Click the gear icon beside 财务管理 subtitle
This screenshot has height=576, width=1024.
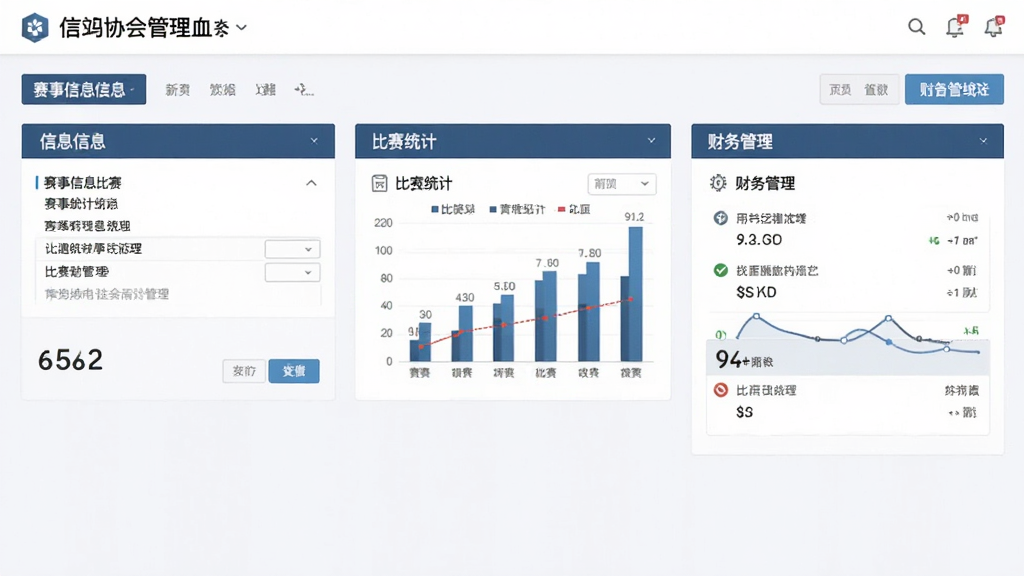pyautogui.click(x=718, y=183)
